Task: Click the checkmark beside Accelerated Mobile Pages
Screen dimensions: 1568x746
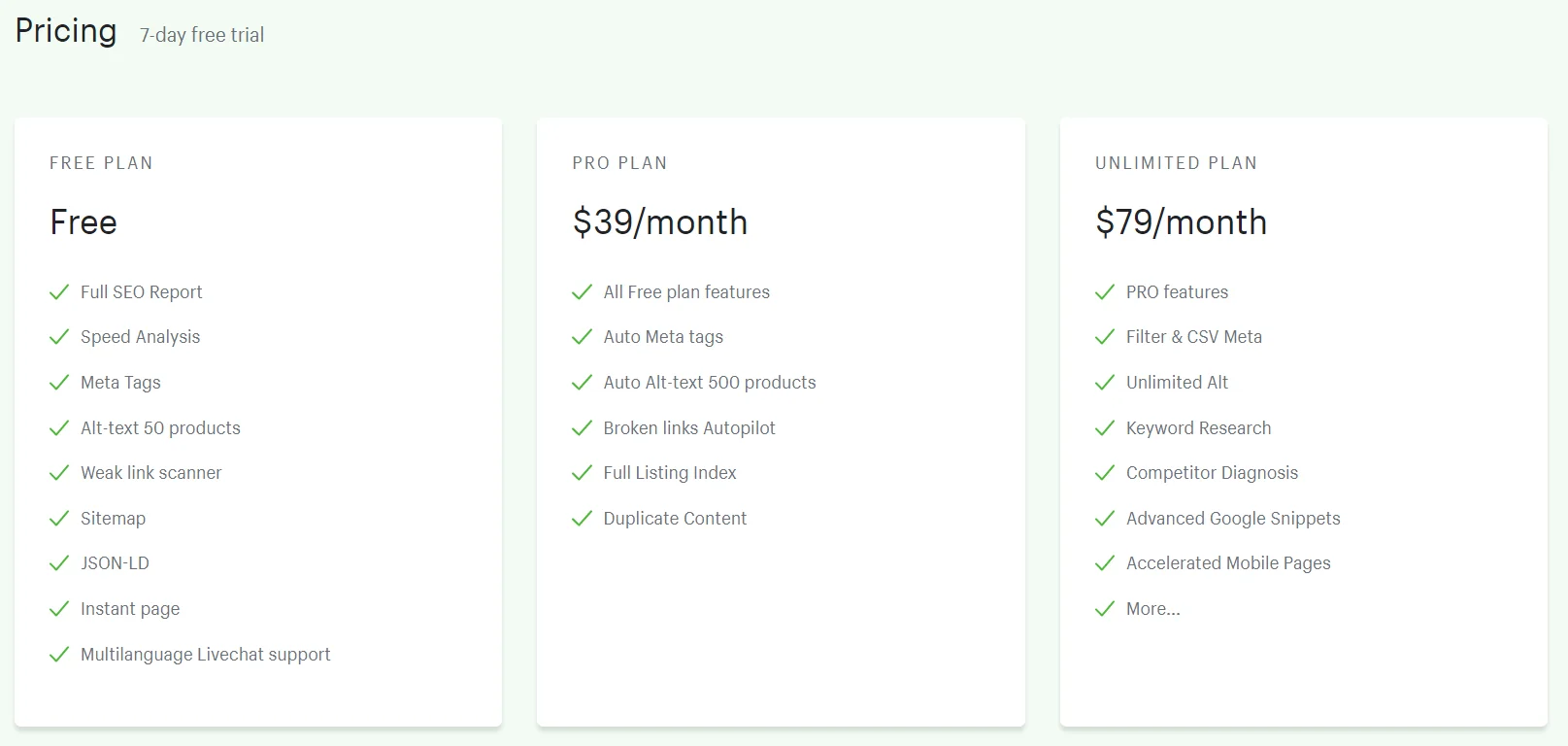Action: (x=1105, y=563)
